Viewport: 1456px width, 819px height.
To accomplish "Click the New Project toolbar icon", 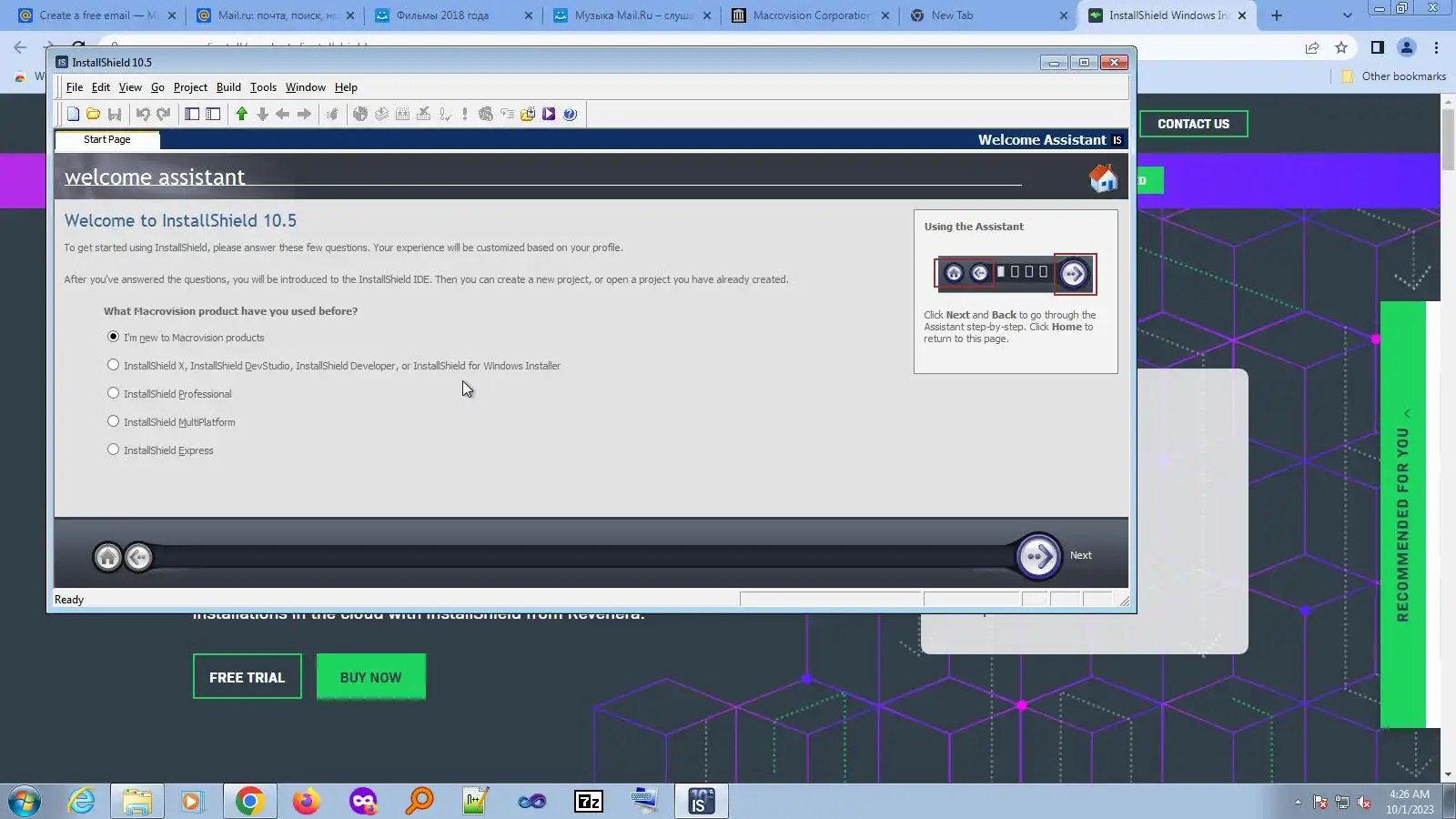I will (73, 114).
